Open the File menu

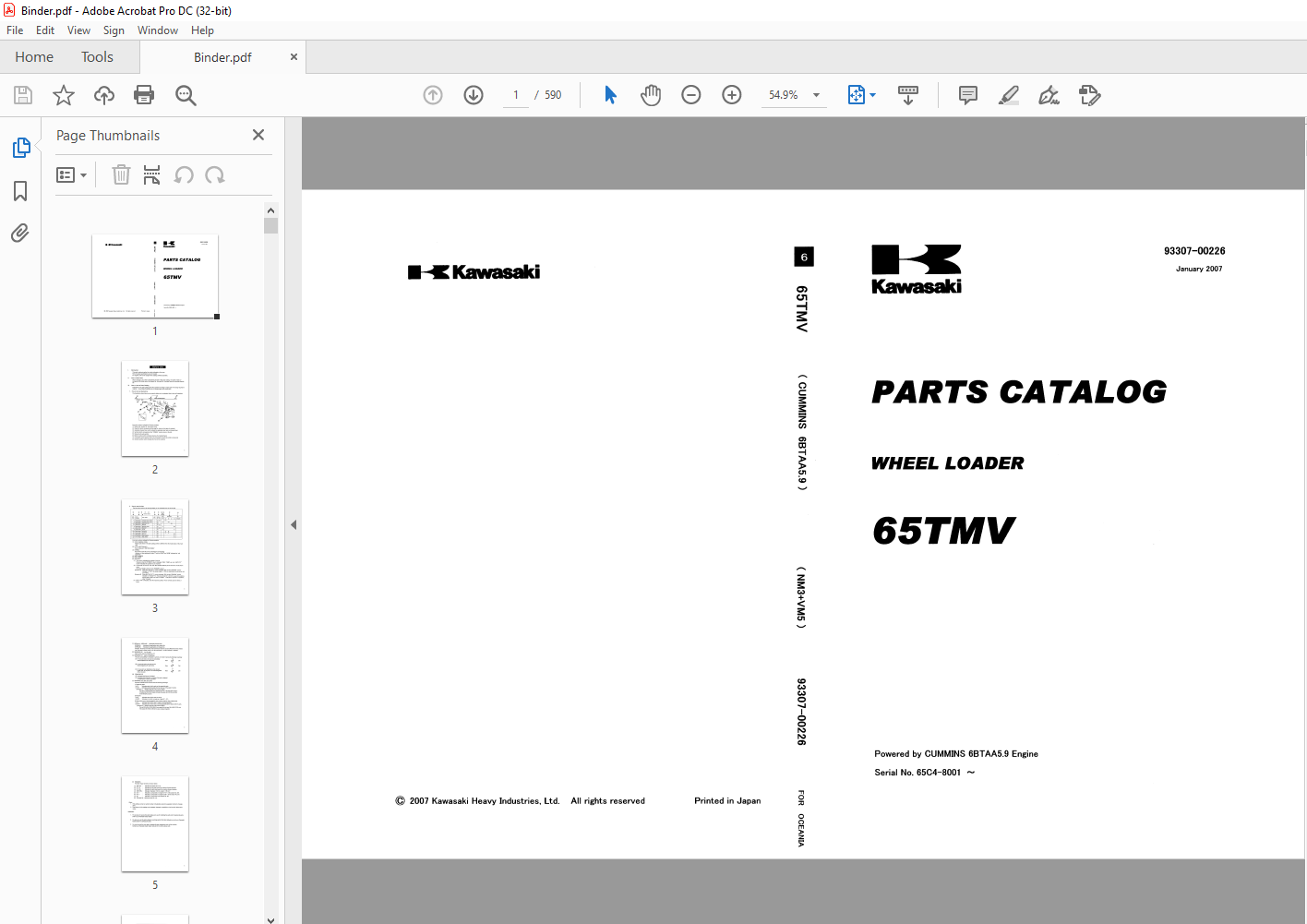point(15,30)
